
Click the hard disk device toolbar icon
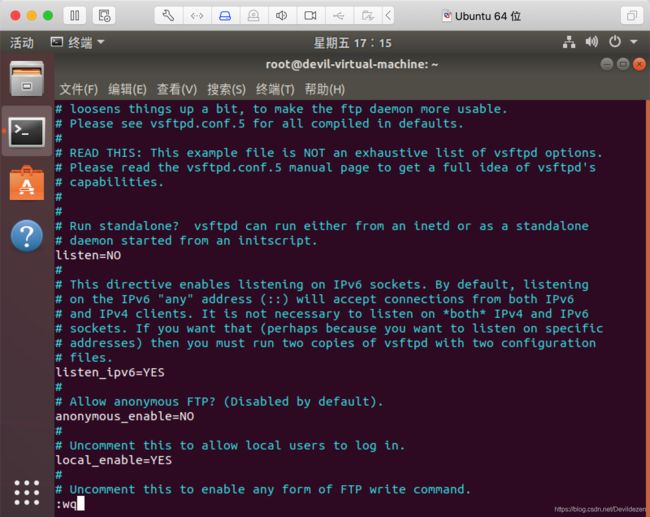(225, 16)
